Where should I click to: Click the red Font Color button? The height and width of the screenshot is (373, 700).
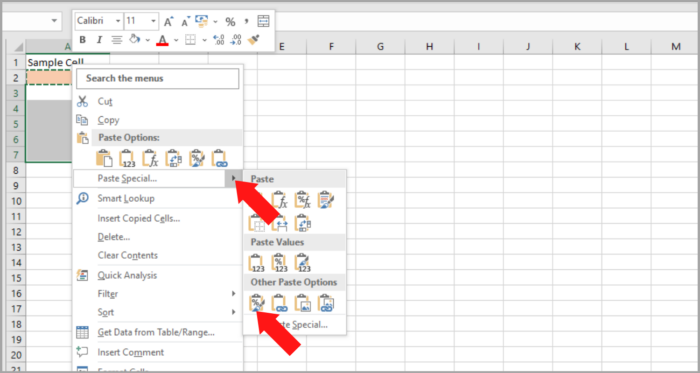162,40
